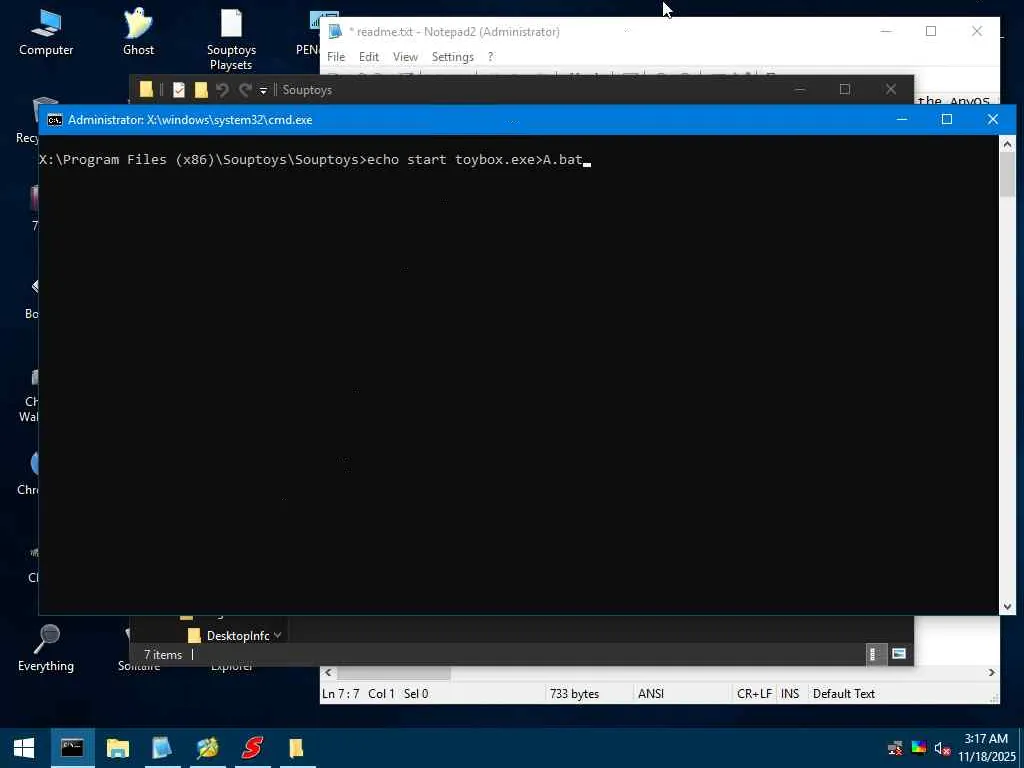The image size is (1024, 768).
Task: Open the Souptoys Playsets desktop icon
Action: tap(231, 39)
